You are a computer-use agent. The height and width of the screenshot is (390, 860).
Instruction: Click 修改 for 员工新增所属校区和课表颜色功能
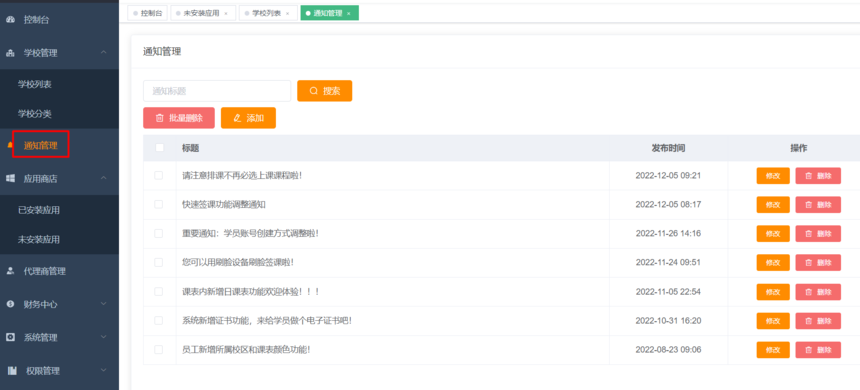click(x=773, y=350)
